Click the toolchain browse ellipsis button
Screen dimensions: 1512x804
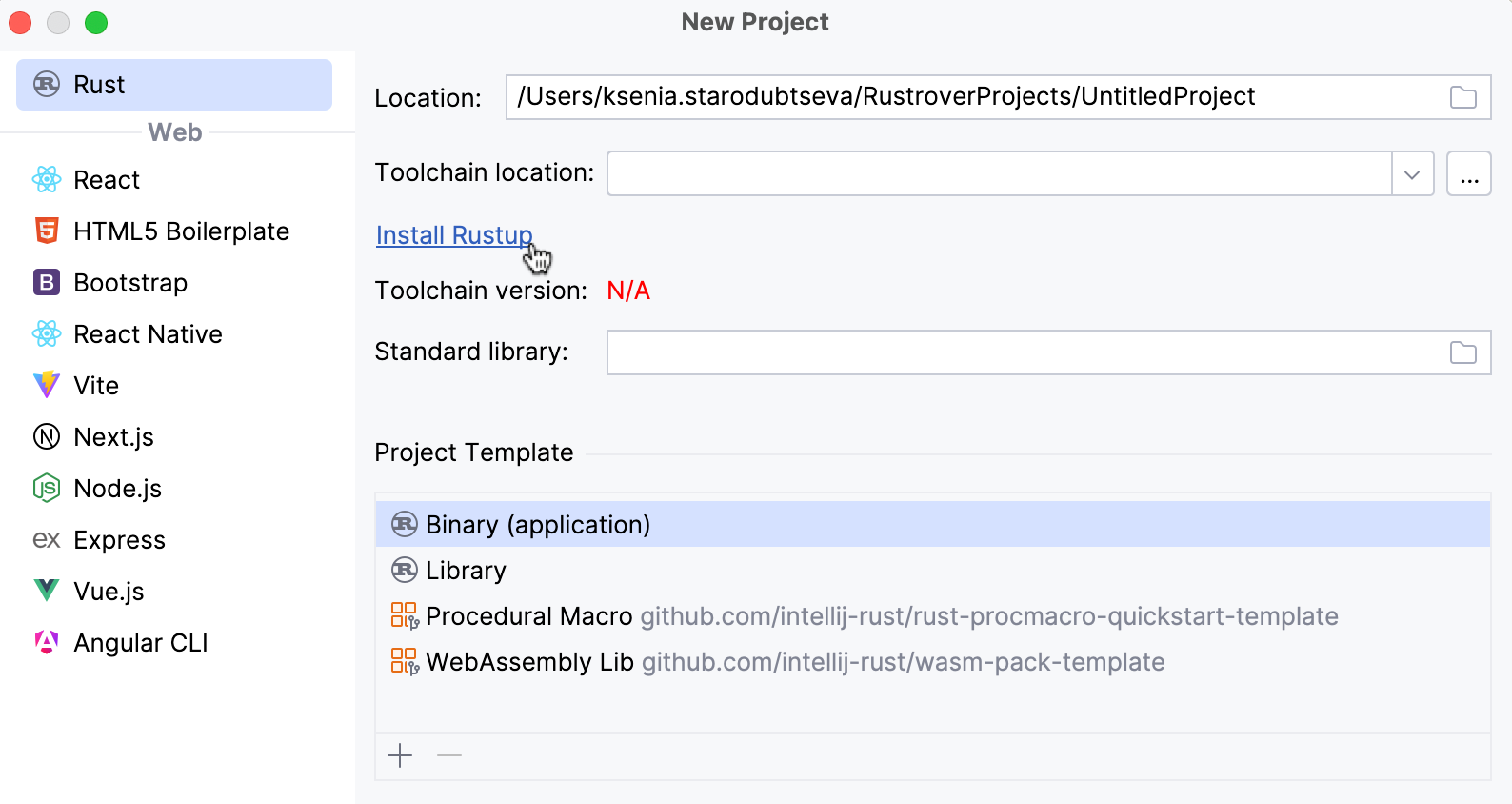click(1468, 174)
